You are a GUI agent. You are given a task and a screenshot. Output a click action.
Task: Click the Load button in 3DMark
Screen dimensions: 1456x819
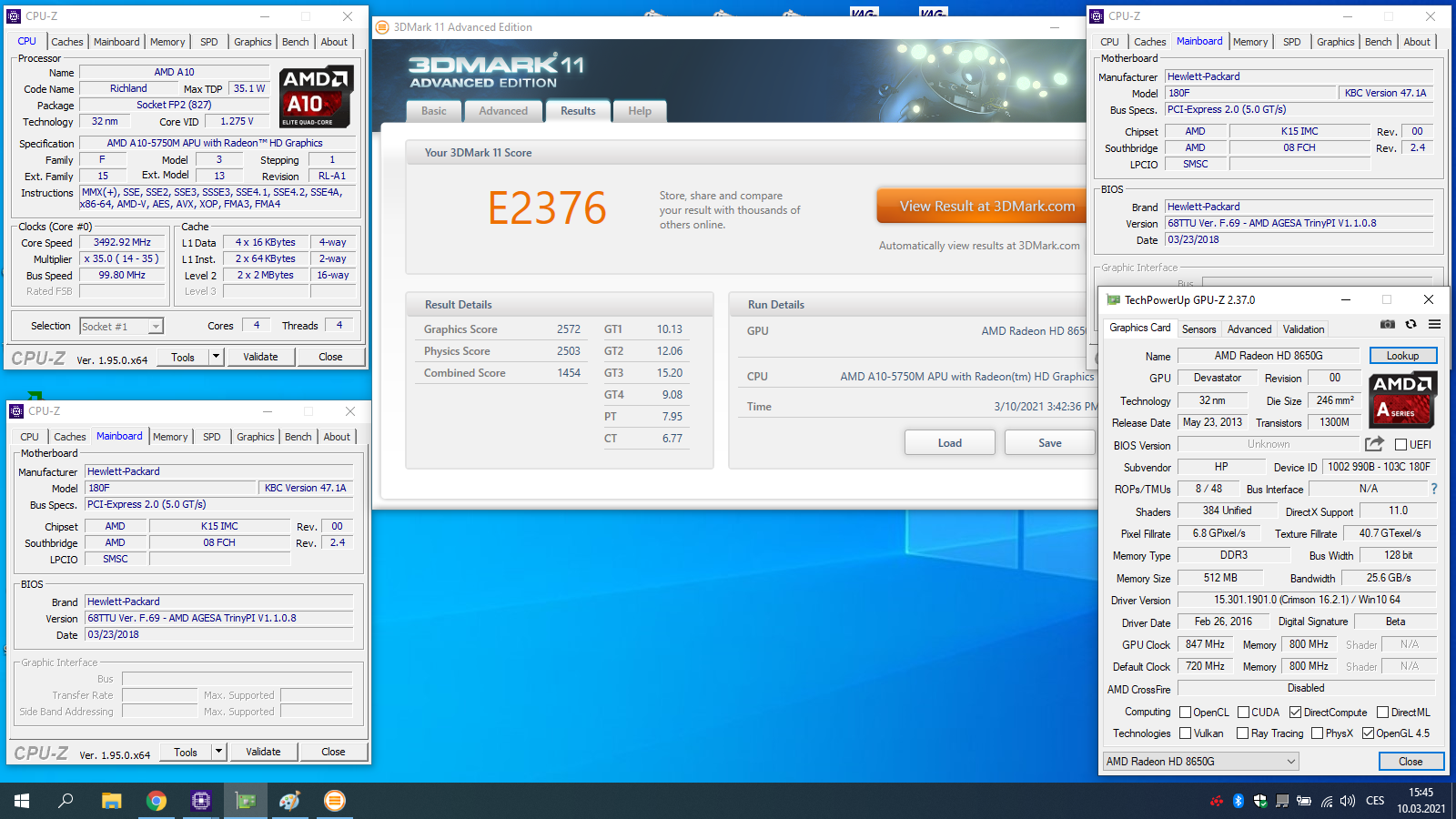point(950,443)
